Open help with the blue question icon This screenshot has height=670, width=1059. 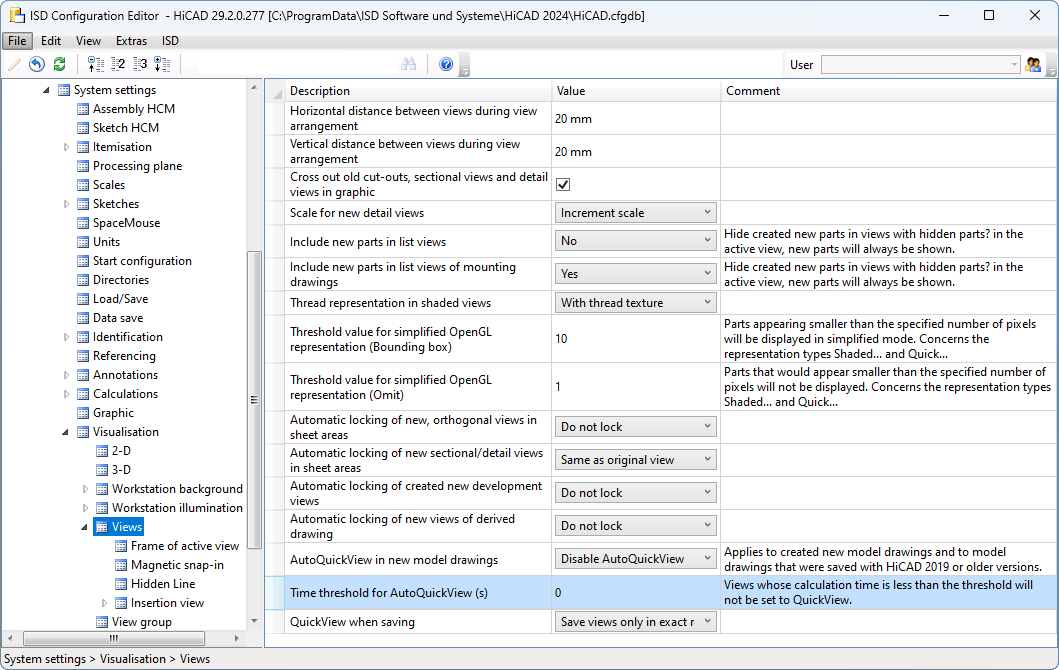(446, 64)
